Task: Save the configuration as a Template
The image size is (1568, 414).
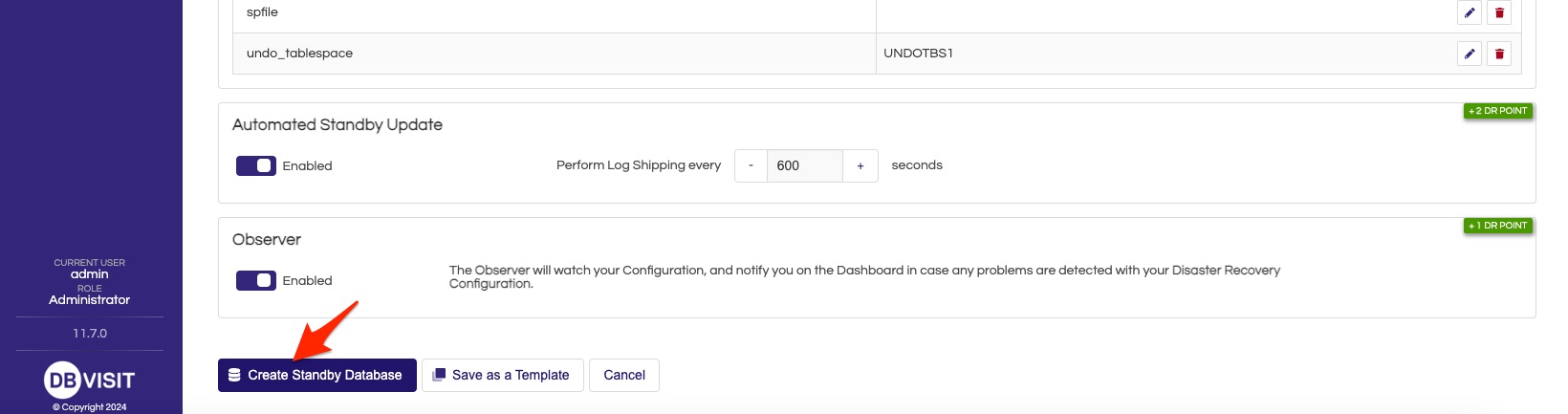Action: [502, 375]
